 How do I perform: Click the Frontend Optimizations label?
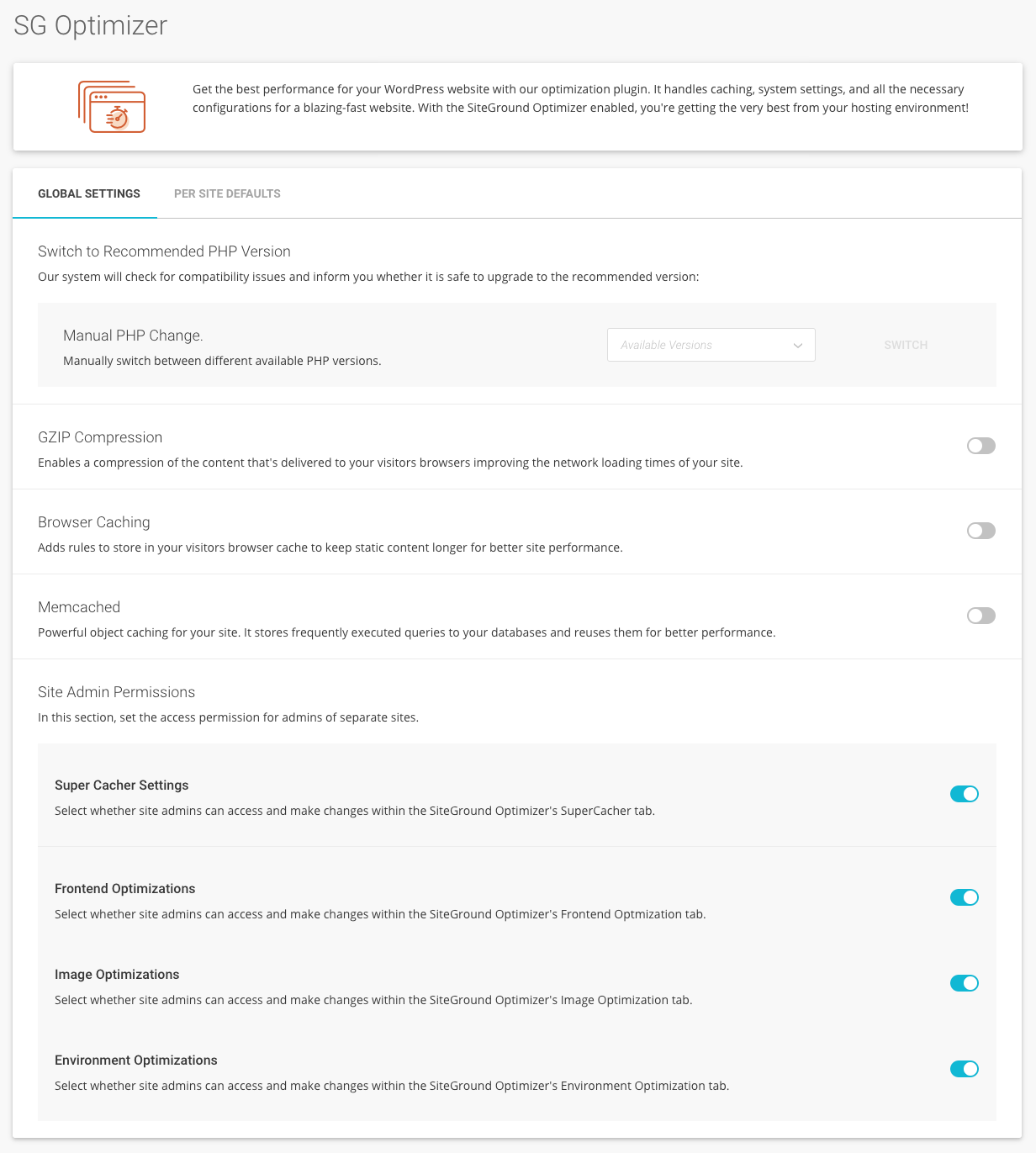[124, 889]
